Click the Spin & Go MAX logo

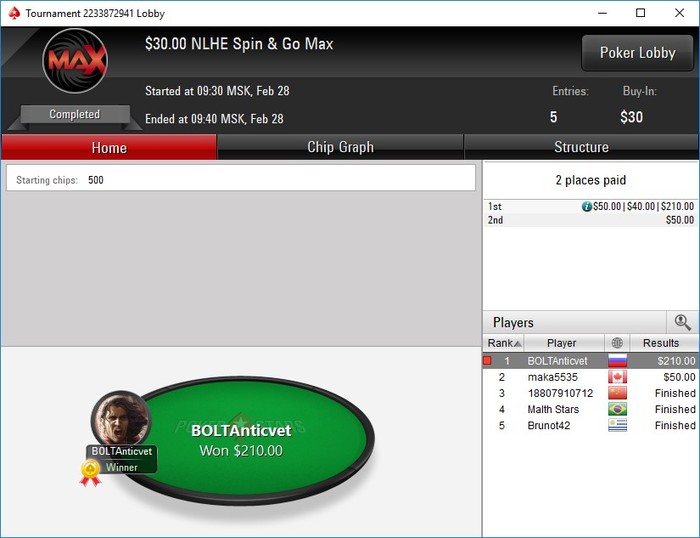tap(75, 61)
